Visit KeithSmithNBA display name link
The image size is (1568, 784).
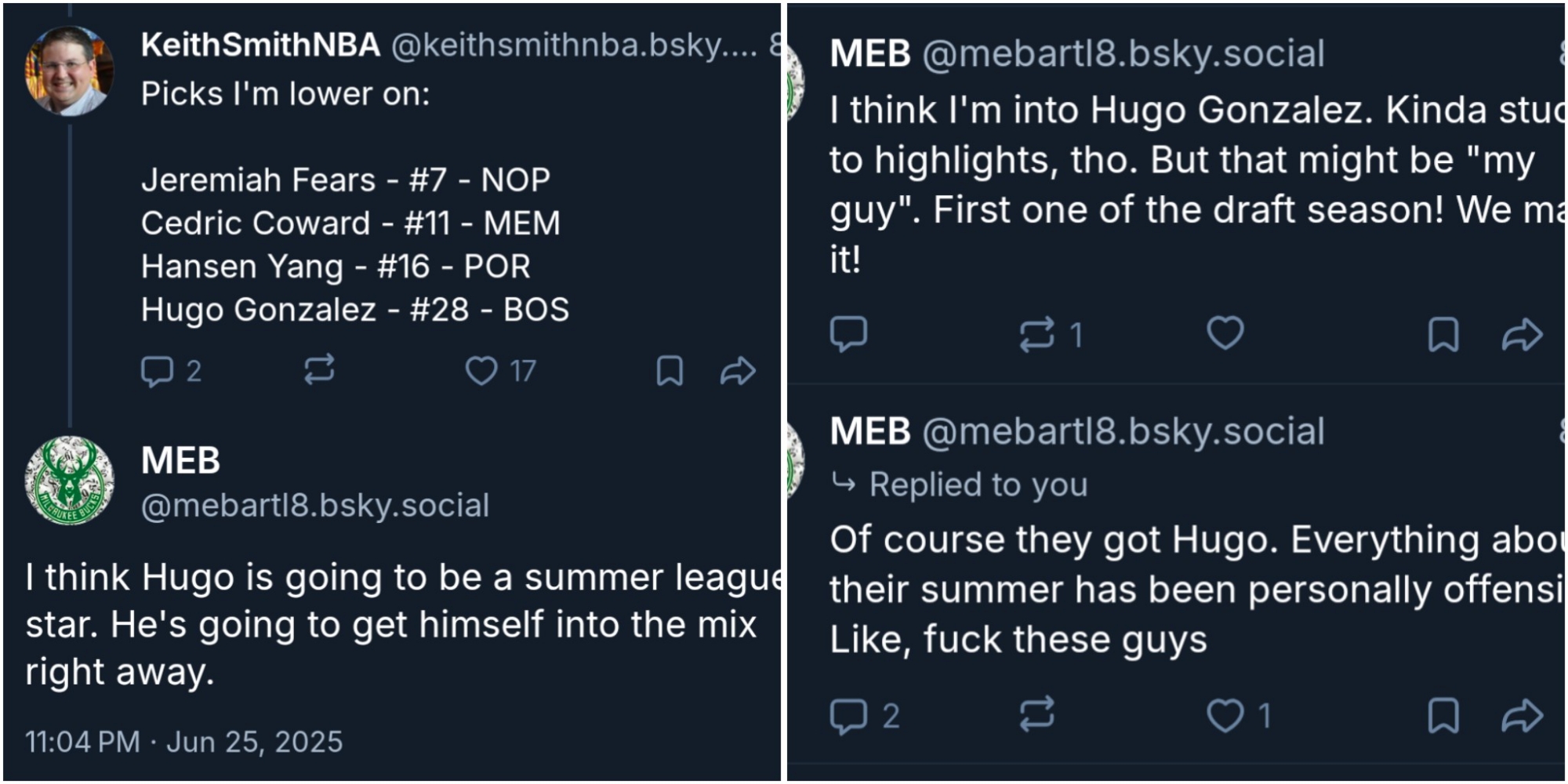pyautogui.click(x=260, y=45)
